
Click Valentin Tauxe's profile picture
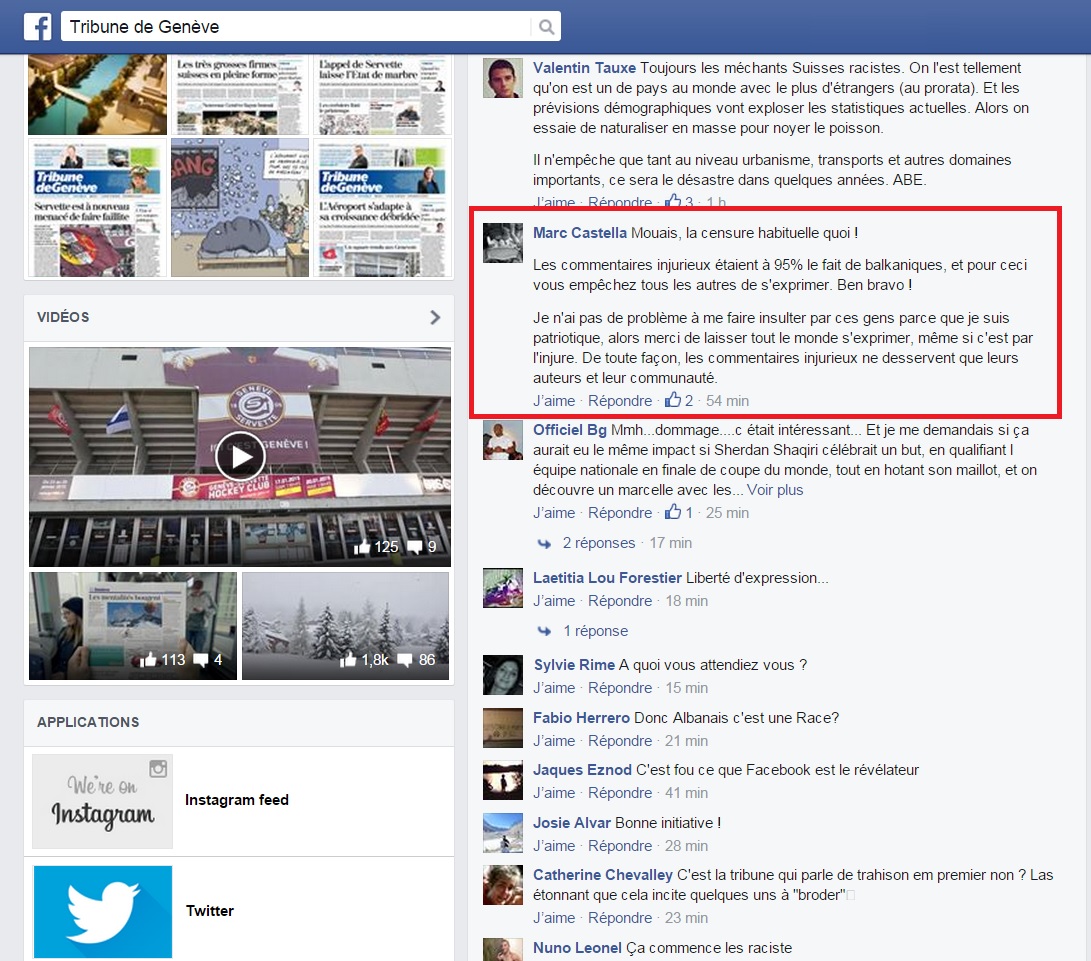tap(503, 78)
